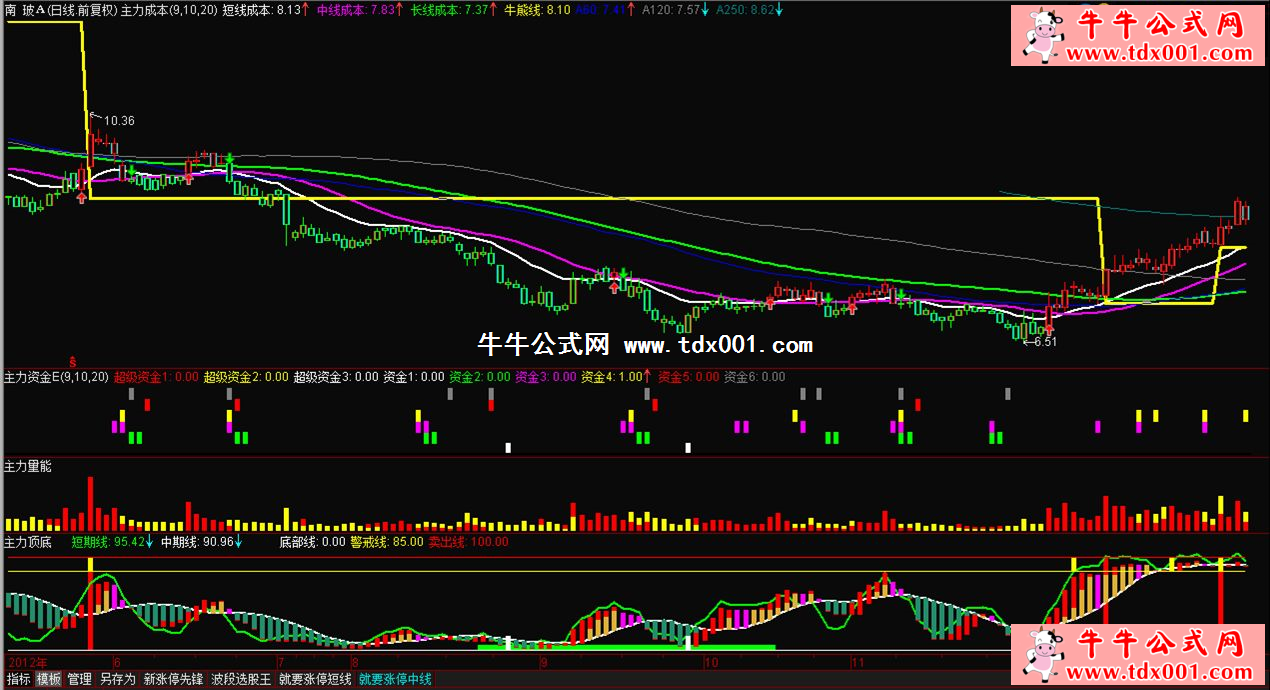The height and width of the screenshot is (690, 1270).
Task: Click the 底部线: 0.00 readout
Action: tap(311, 542)
